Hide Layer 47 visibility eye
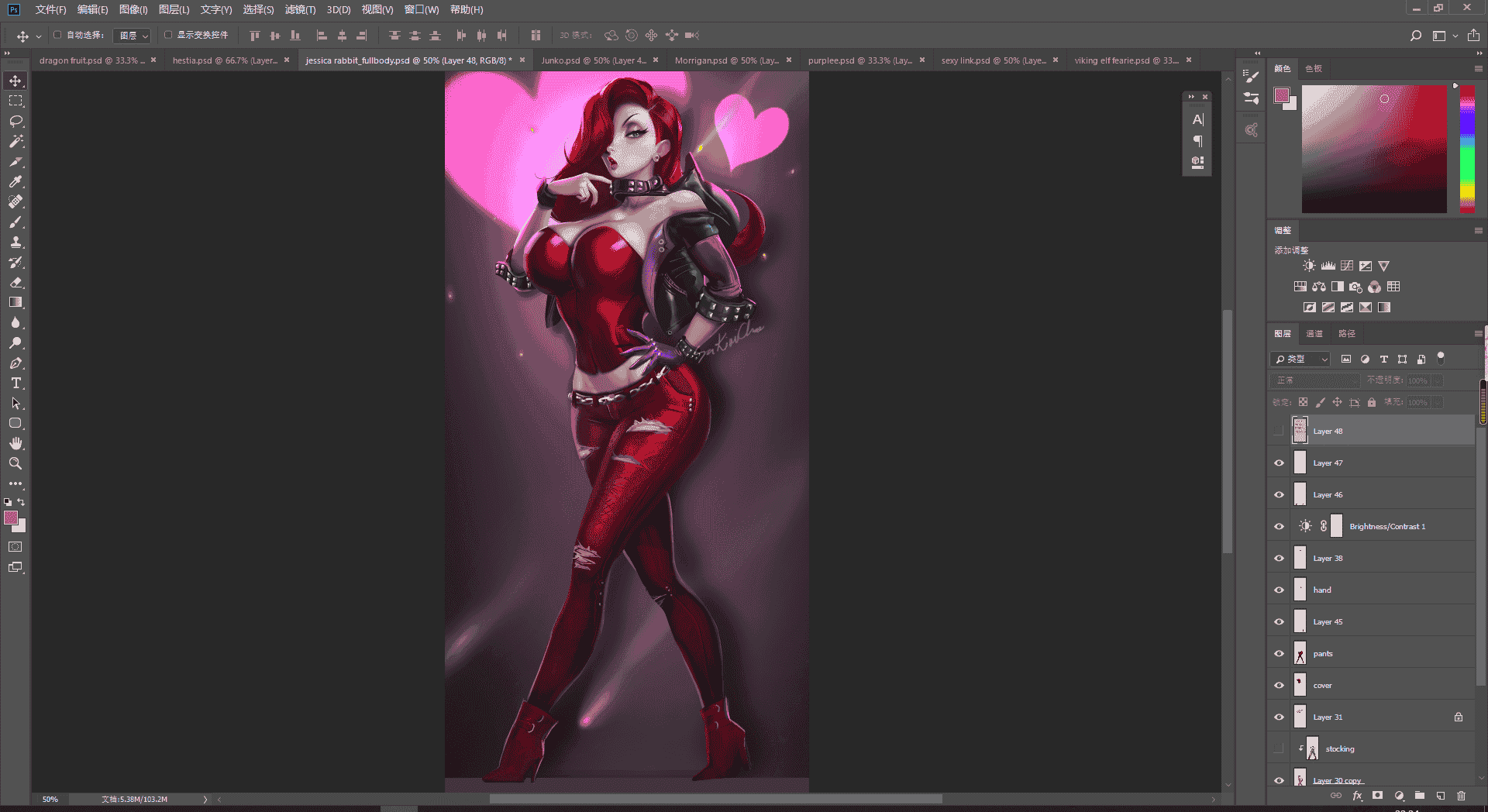1488x812 pixels. pos(1280,463)
